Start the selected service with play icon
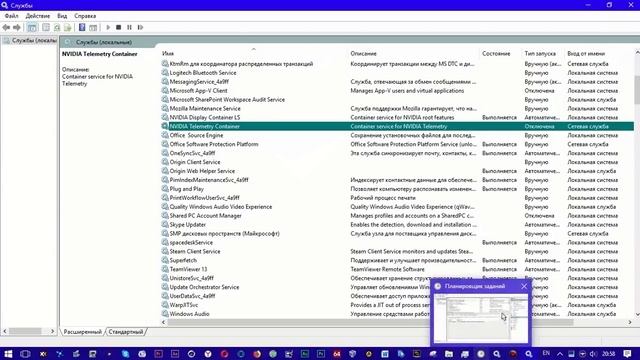640x360 pixels. point(108,27)
